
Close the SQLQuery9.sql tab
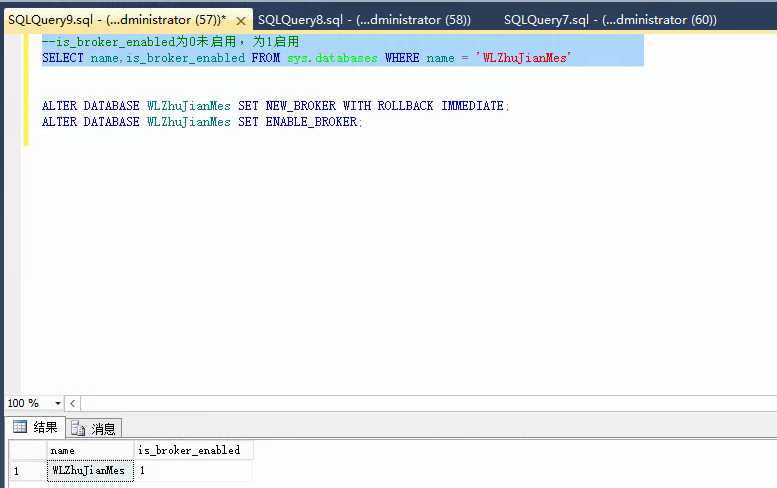[x=241, y=21]
